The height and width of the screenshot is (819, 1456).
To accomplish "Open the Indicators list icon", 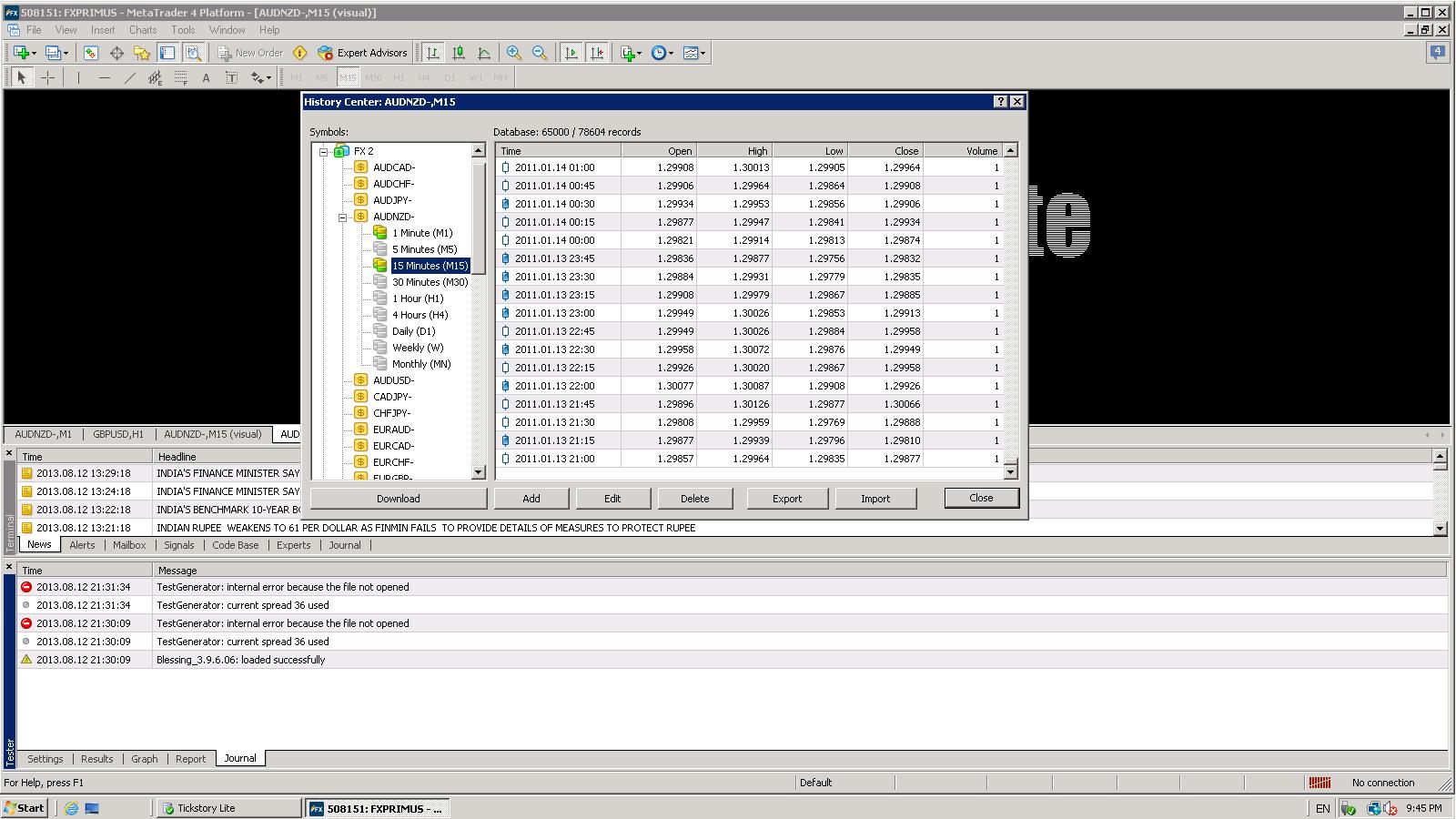I will [628, 53].
